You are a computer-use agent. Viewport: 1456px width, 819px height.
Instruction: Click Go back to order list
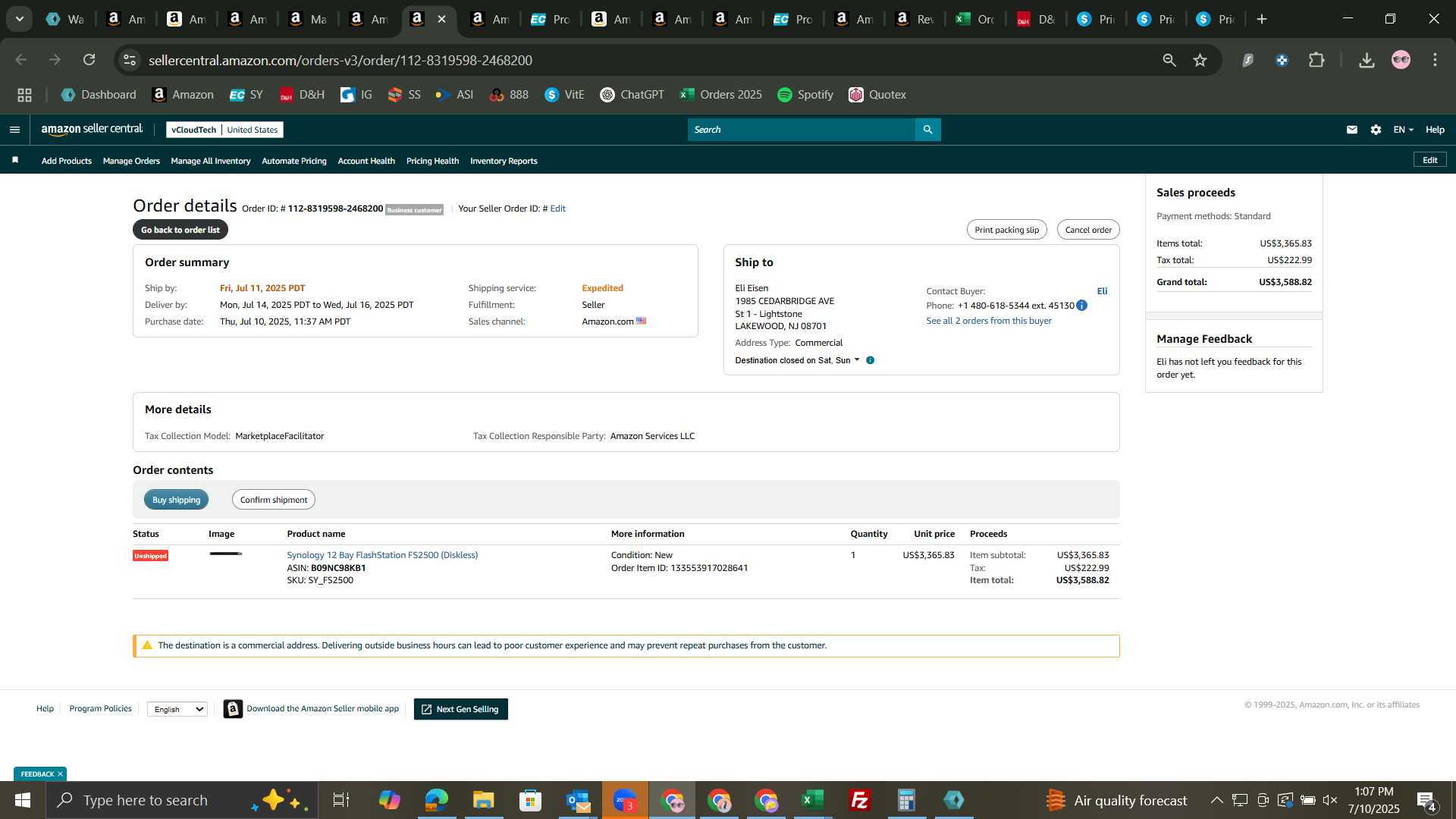tap(180, 230)
